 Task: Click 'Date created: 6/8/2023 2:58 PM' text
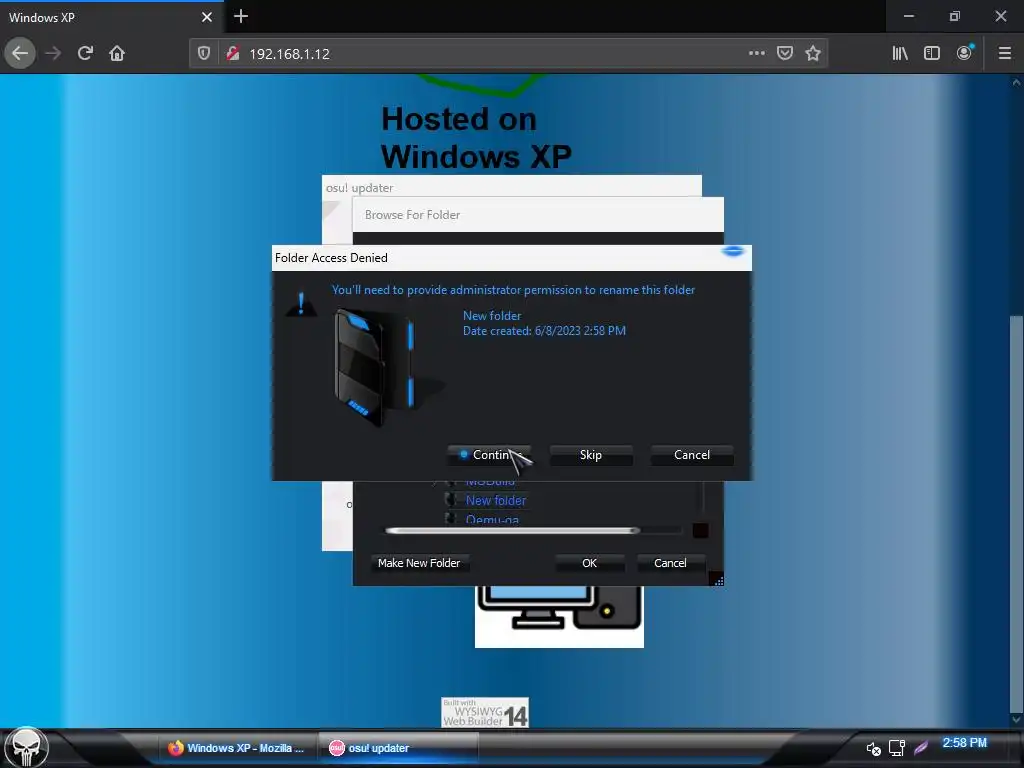[544, 330]
